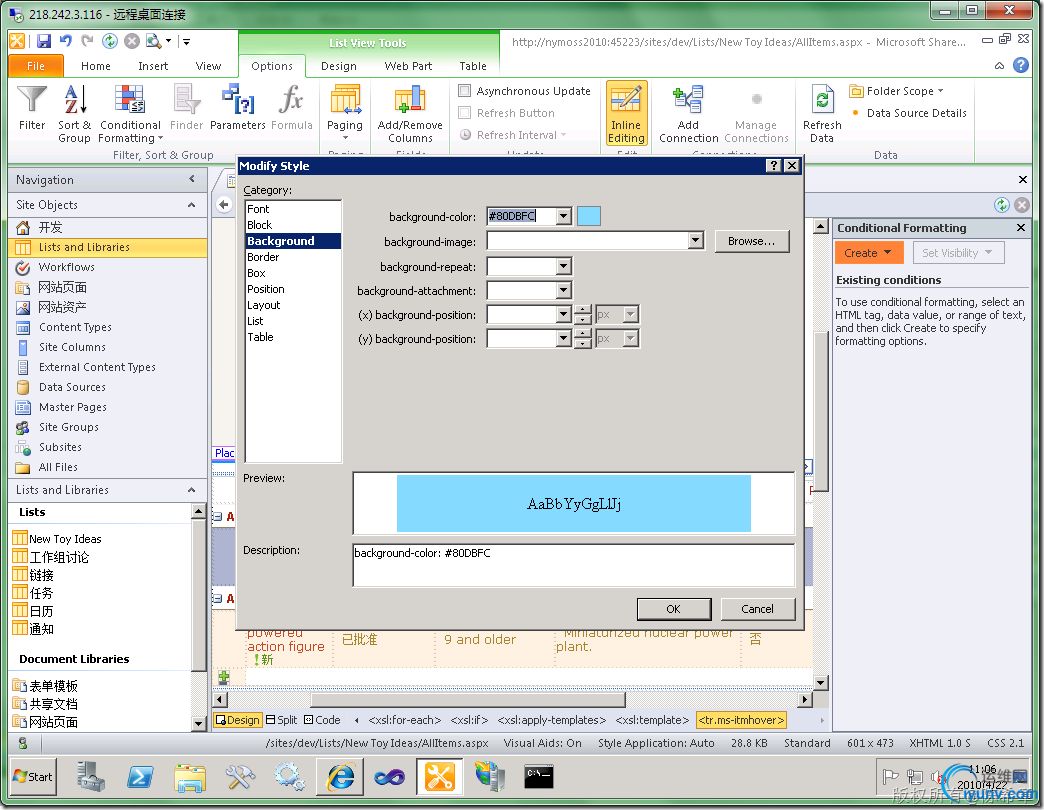1044x810 pixels.
Task: Open PowerShell from taskbar
Action: 140,777
